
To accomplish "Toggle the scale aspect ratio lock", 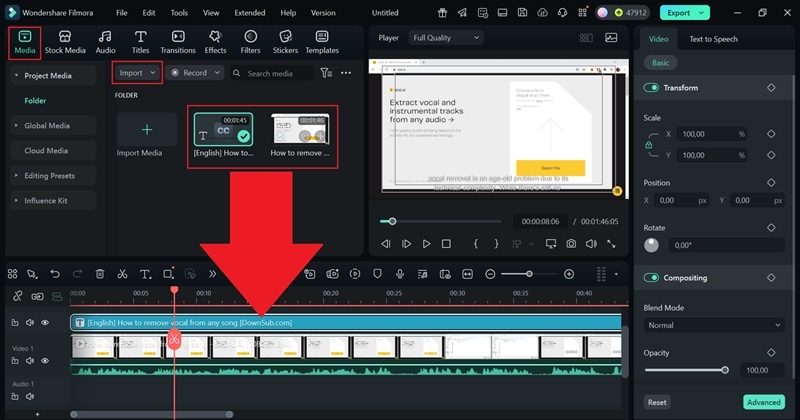I will 648,145.
